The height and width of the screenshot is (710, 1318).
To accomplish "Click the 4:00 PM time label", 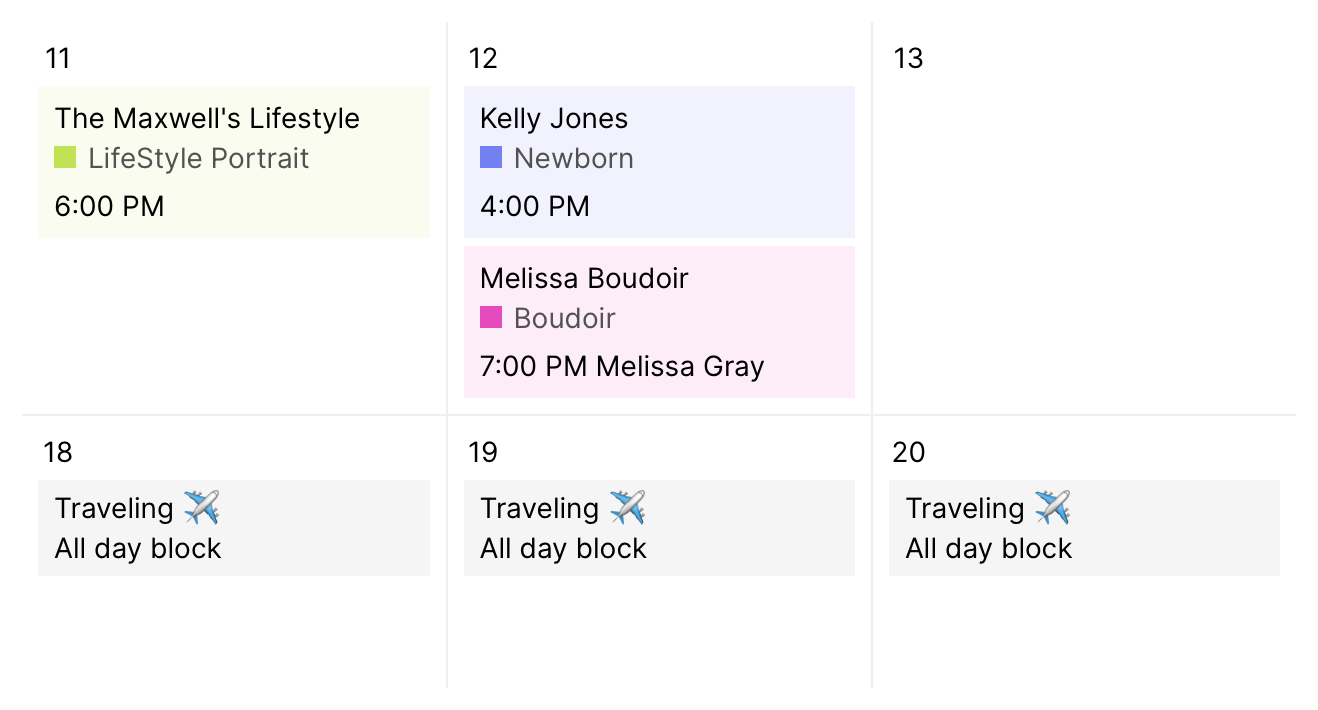I will click(x=535, y=207).
